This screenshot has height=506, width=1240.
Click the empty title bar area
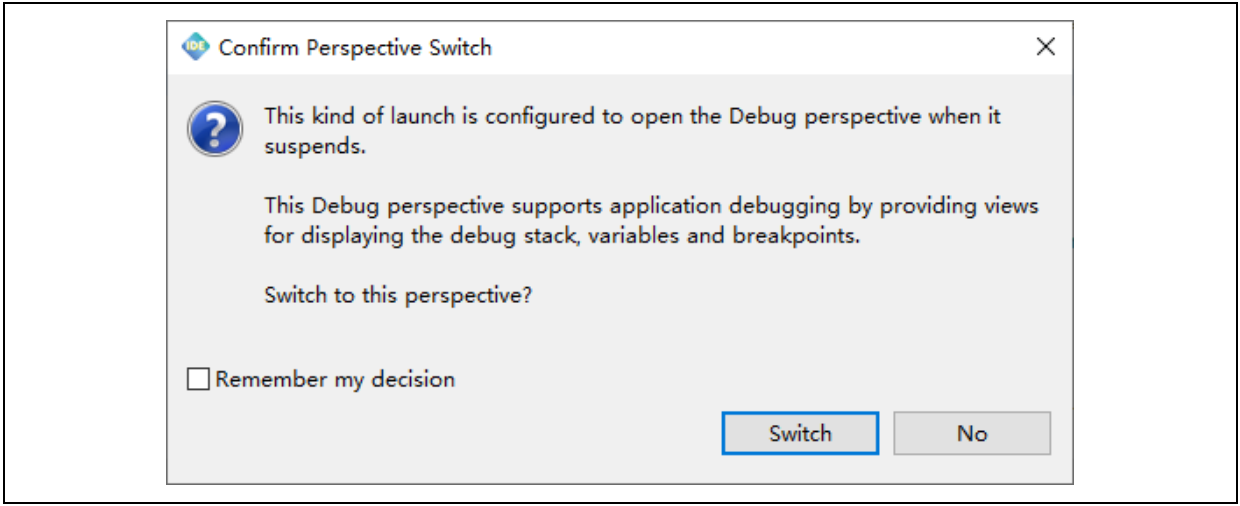[760, 47]
